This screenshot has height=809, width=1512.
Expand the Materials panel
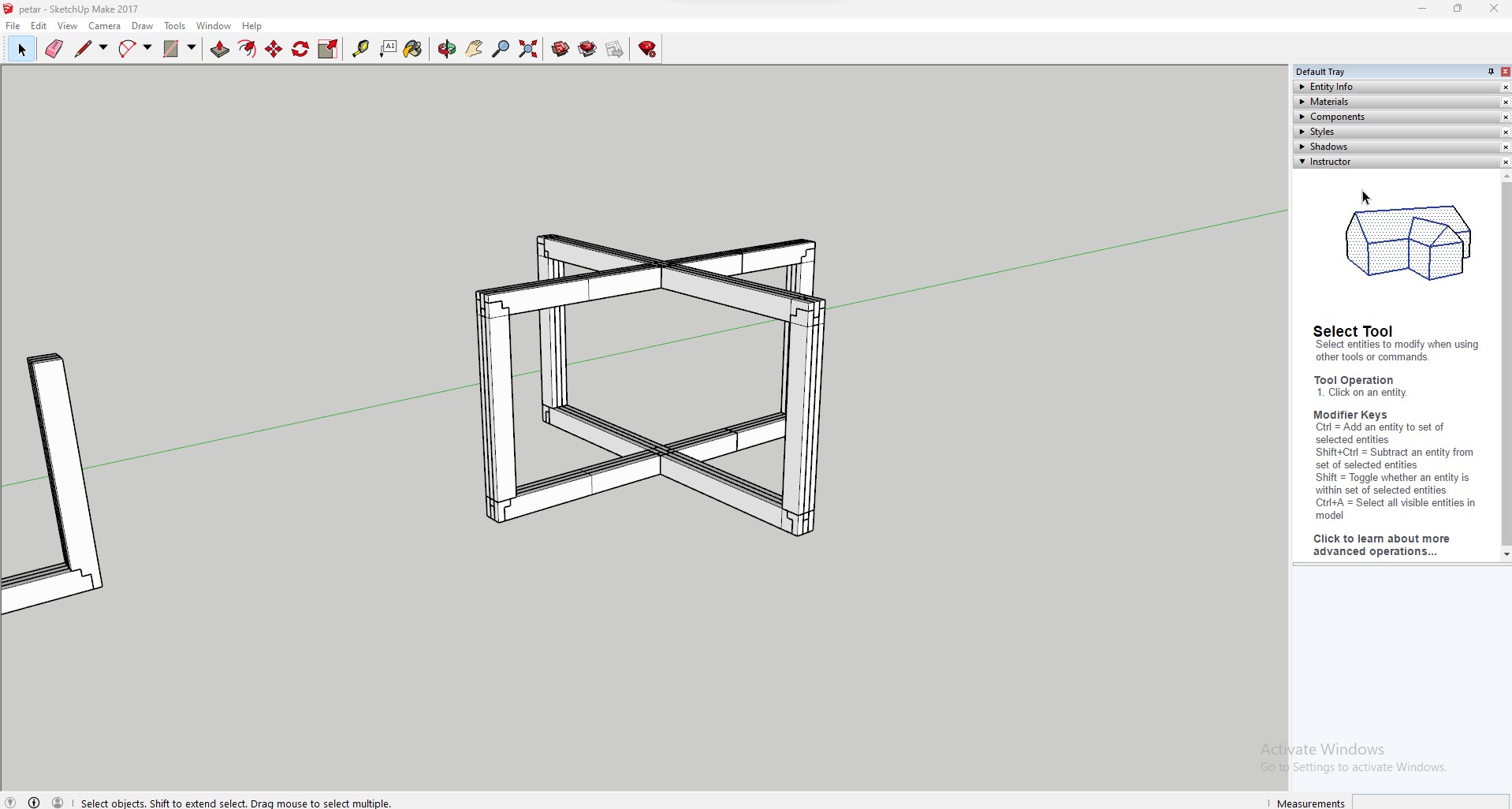pos(1396,102)
